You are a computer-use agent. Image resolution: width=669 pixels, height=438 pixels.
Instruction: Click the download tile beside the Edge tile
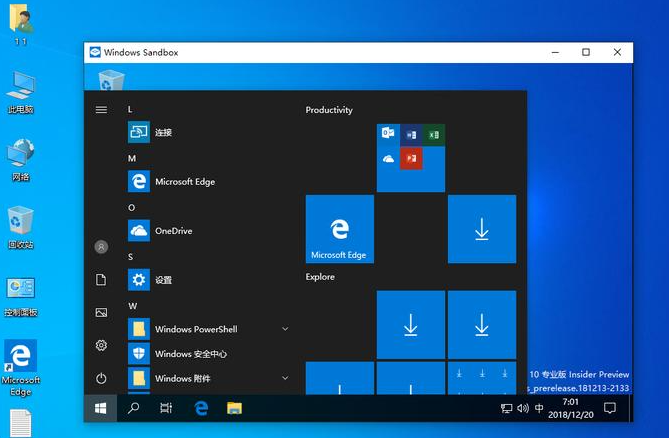coord(482,229)
